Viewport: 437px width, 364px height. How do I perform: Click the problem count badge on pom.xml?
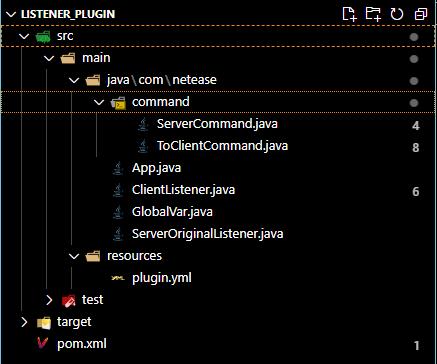pyautogui.click(x=416, y=346)
